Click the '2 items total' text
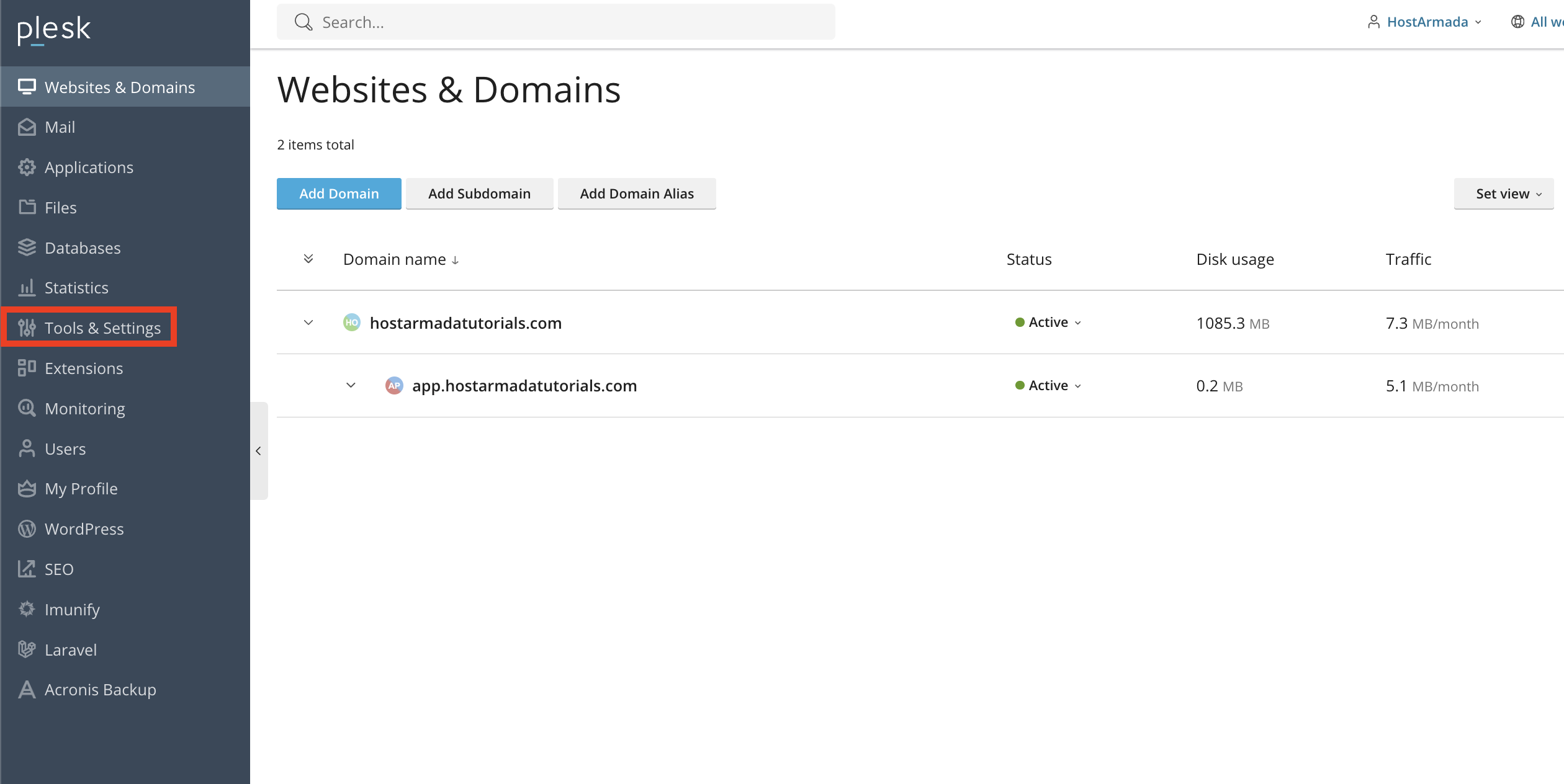Image resolution: width=1564 pixels, height=784 pixels. tap(315, 145)
